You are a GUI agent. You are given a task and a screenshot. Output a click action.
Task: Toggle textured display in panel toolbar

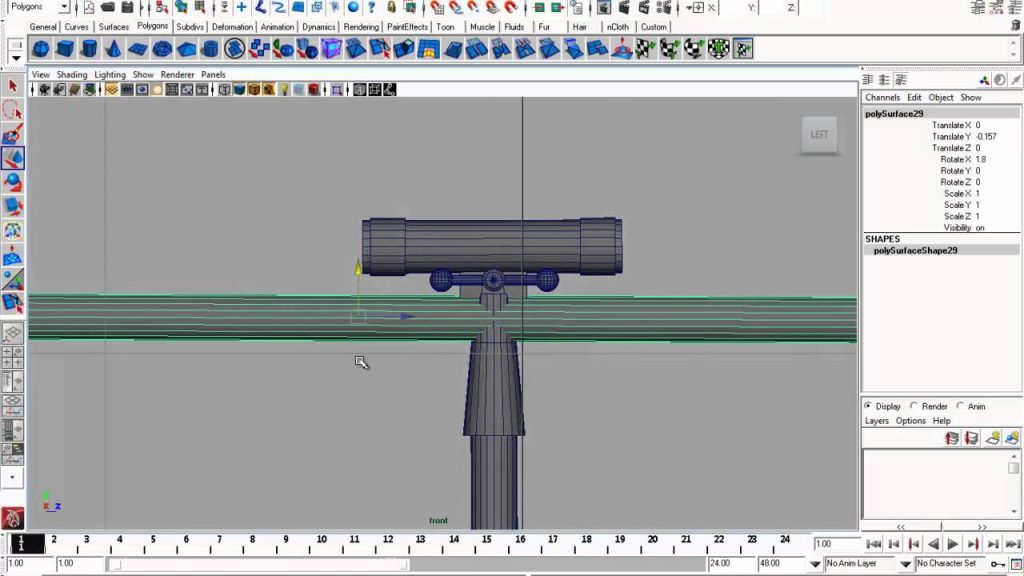click(268, 89)
